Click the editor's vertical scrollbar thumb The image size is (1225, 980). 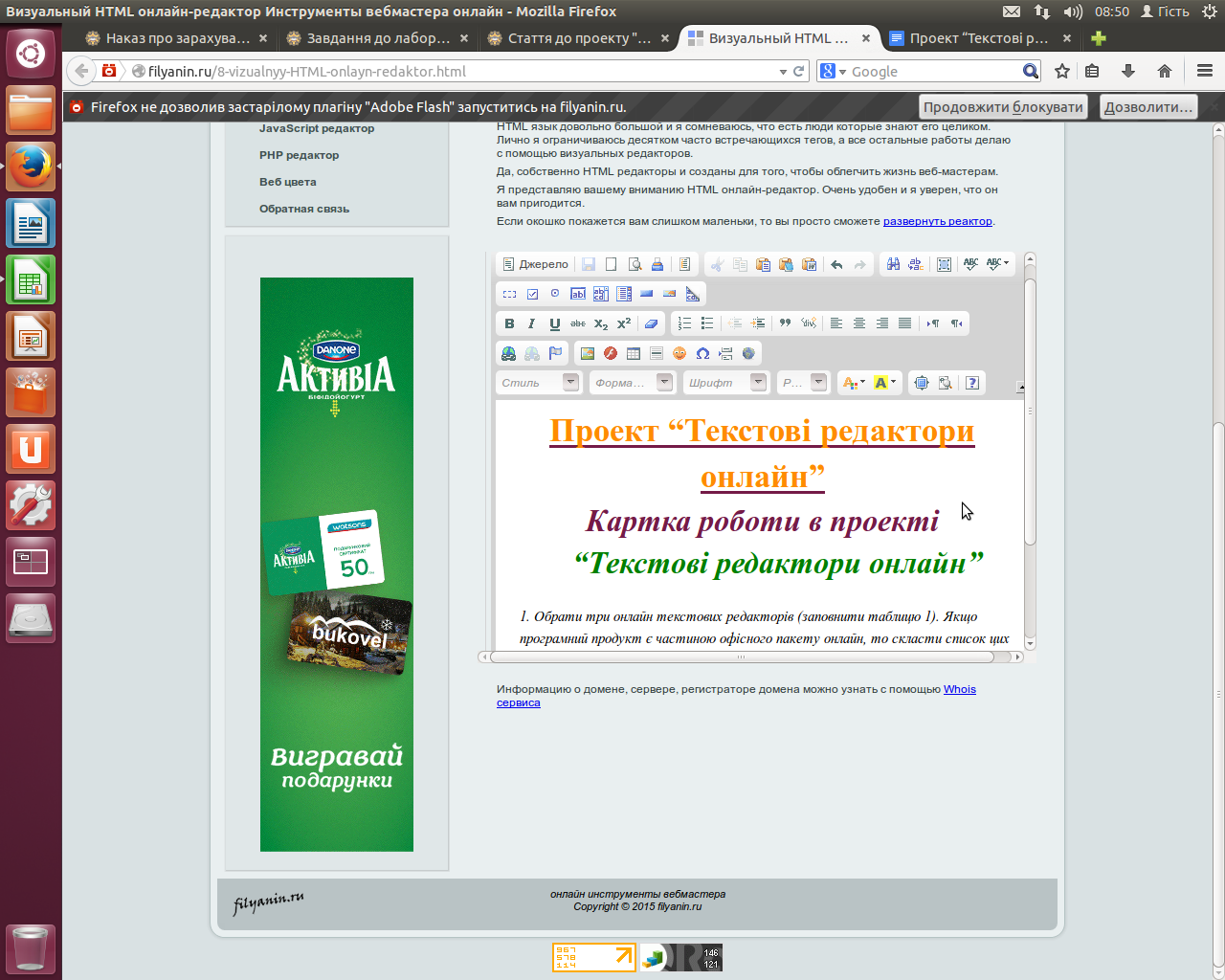1030,412
